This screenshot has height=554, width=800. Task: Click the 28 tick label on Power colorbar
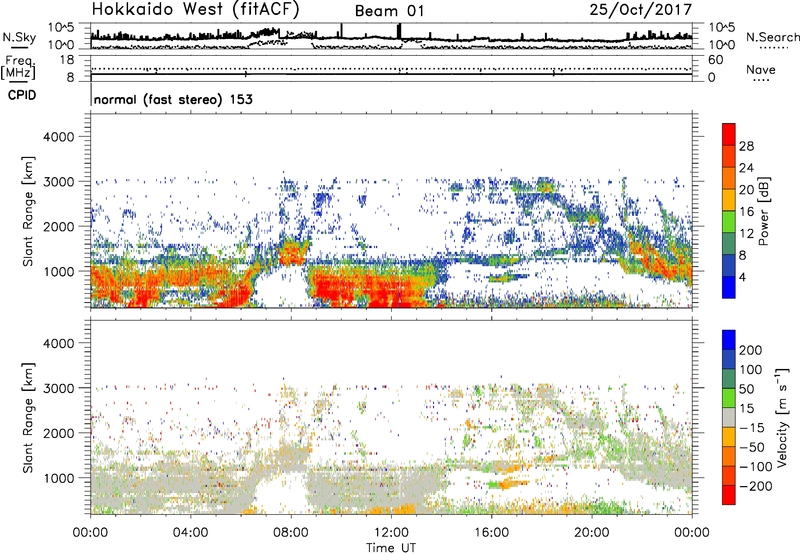click(x=746, y=146)
